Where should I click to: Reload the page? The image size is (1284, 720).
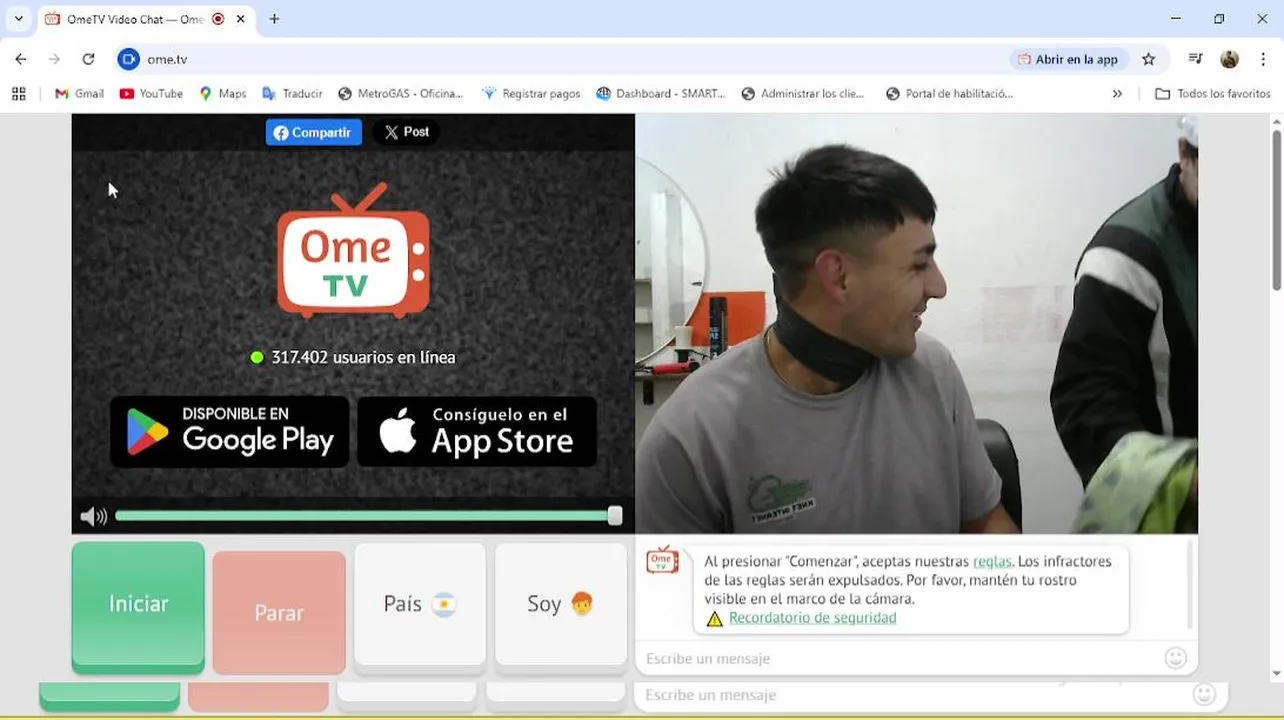point(88,59)
